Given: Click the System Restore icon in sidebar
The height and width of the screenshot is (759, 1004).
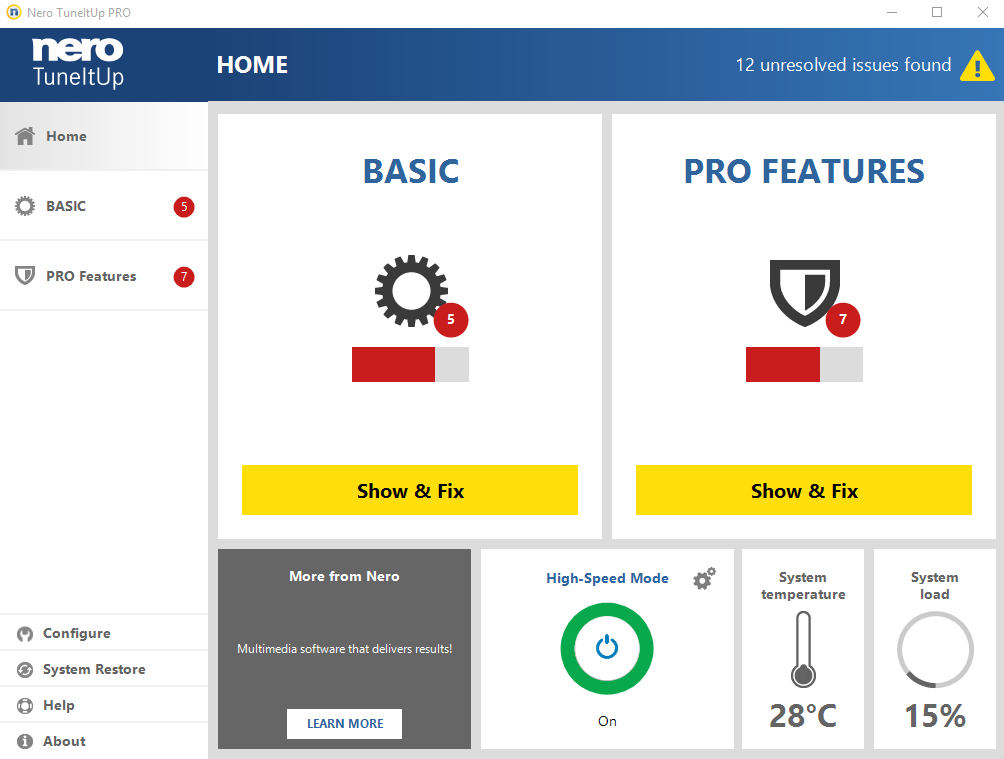Looking at the screenshot, I should point(25,669).
